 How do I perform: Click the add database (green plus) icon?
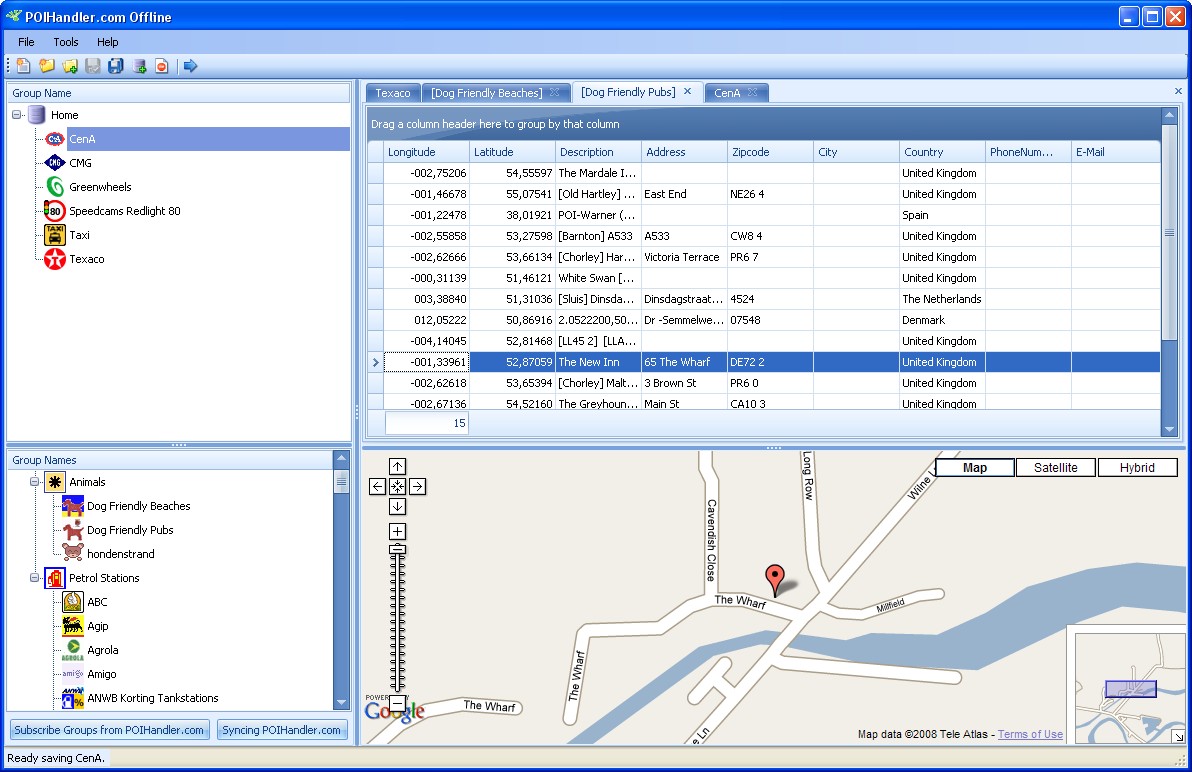pos(139,66)
